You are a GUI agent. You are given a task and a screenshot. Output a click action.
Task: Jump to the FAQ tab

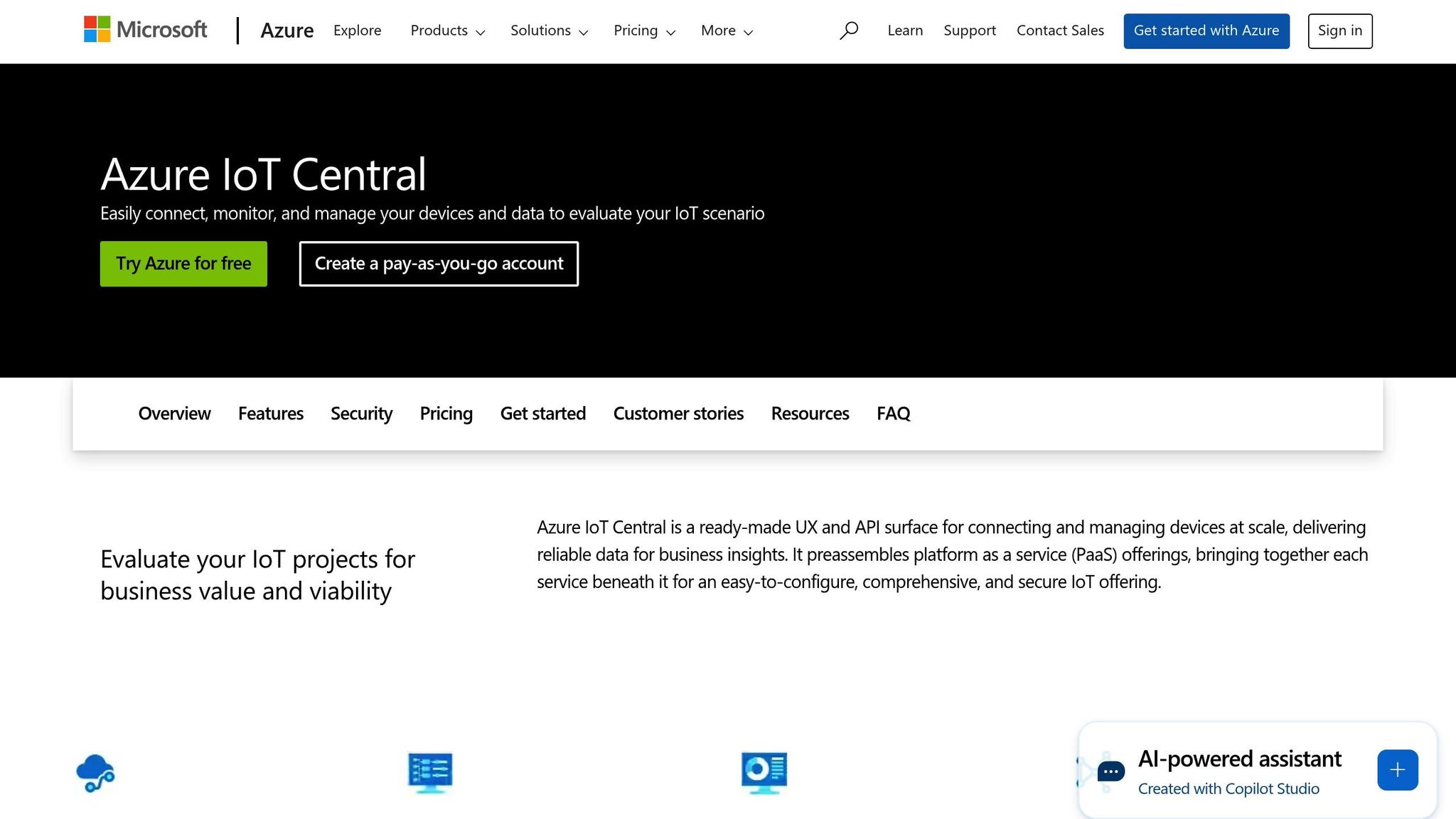click(893, 414)
